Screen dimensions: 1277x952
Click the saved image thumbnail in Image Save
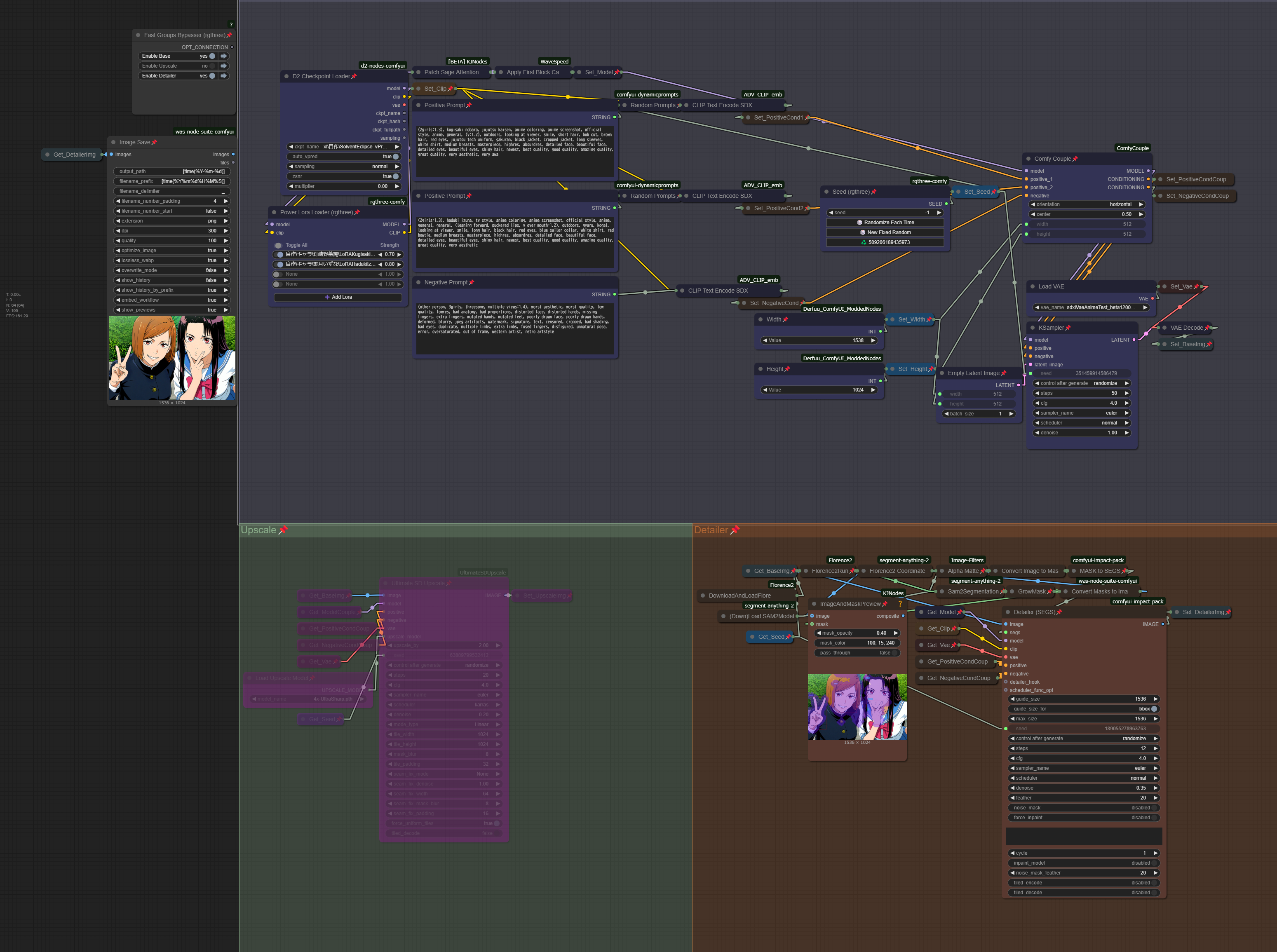172,358
